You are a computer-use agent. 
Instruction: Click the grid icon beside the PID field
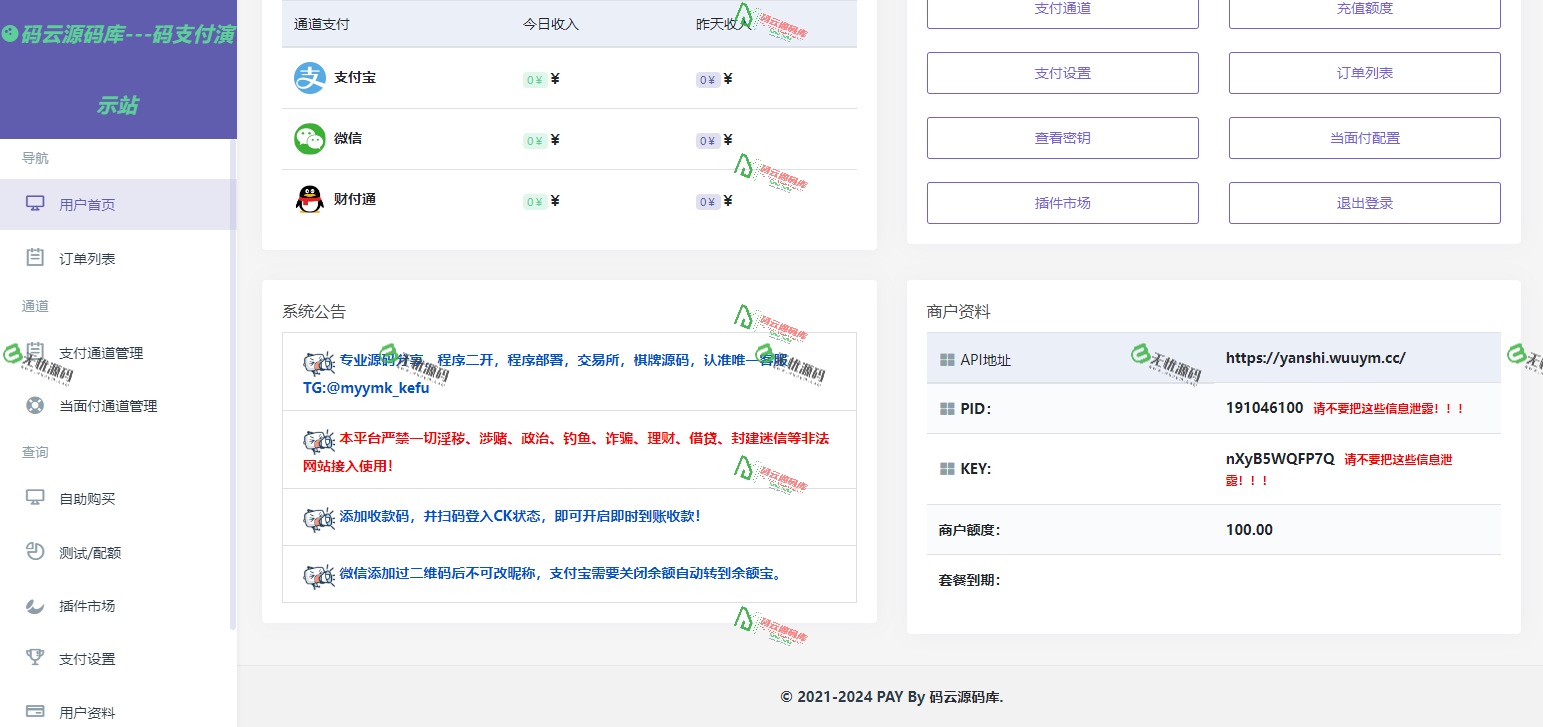click(946, 408)
